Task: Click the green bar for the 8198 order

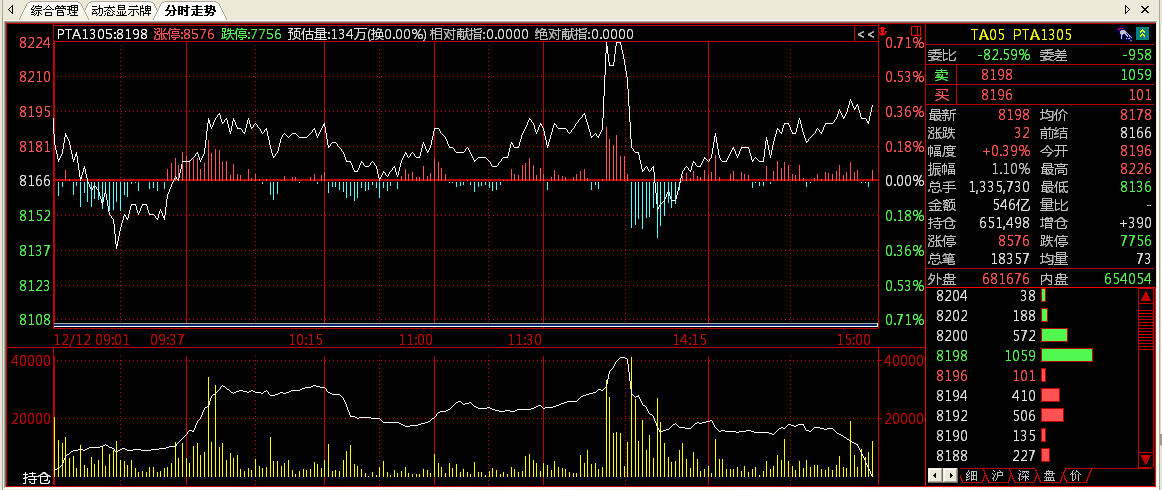Action: point(1067,355)
